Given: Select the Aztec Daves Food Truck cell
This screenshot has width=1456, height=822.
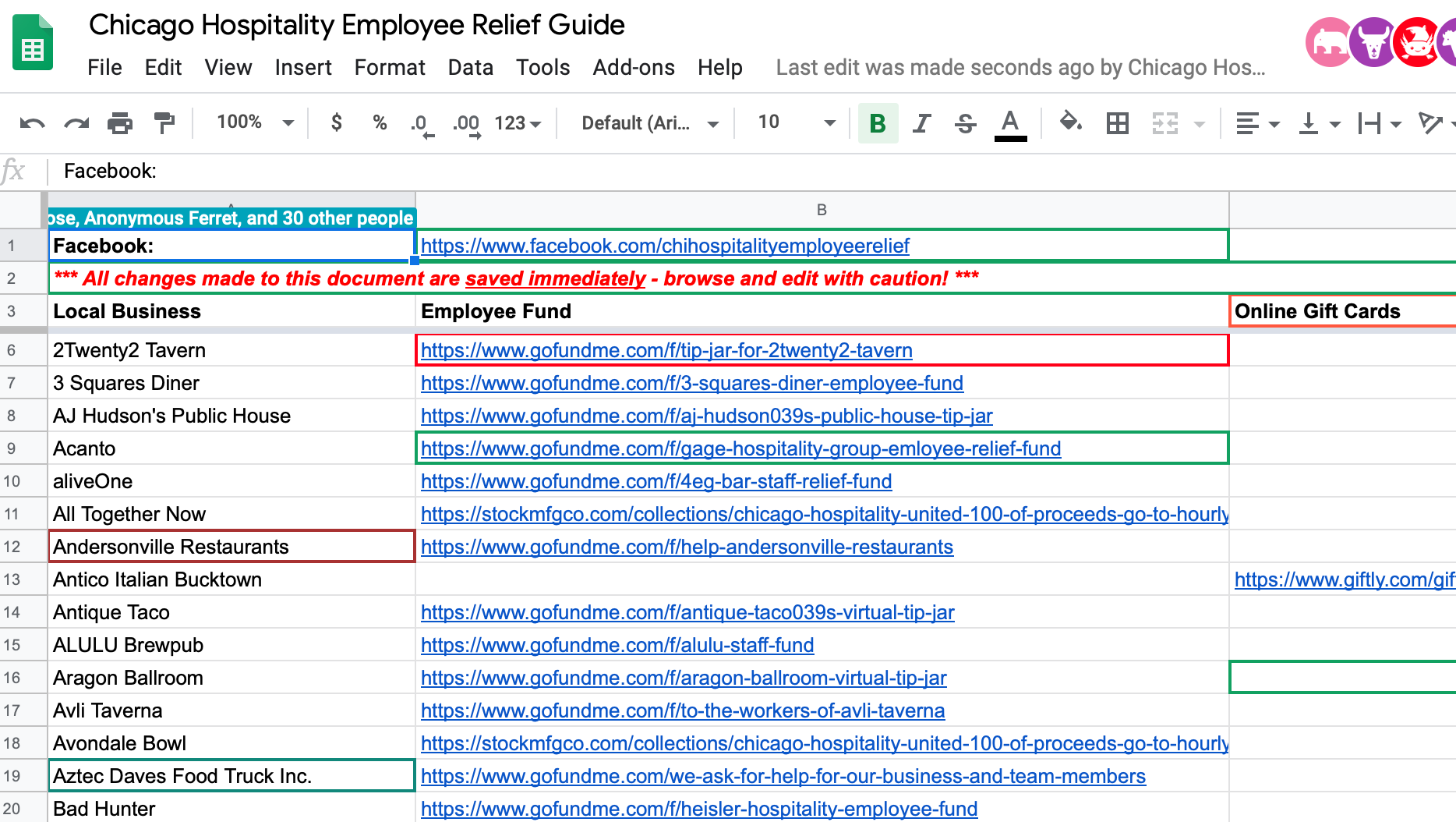Looking at the screenshot, I should pos(231,776).
